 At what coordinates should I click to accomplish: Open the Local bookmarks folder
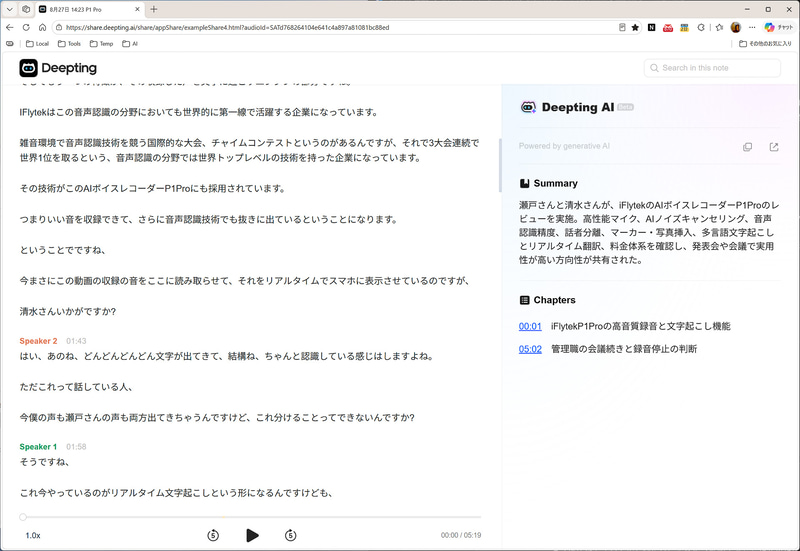point(37,44)
